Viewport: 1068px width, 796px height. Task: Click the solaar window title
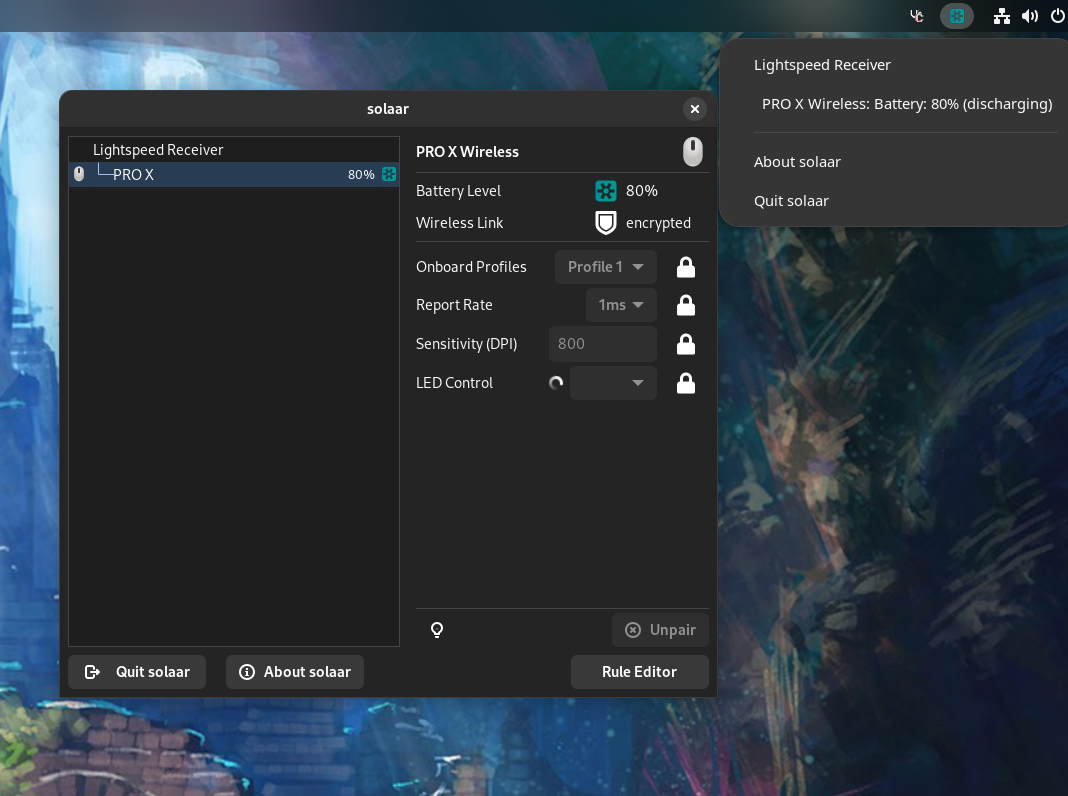pos(388,109)
